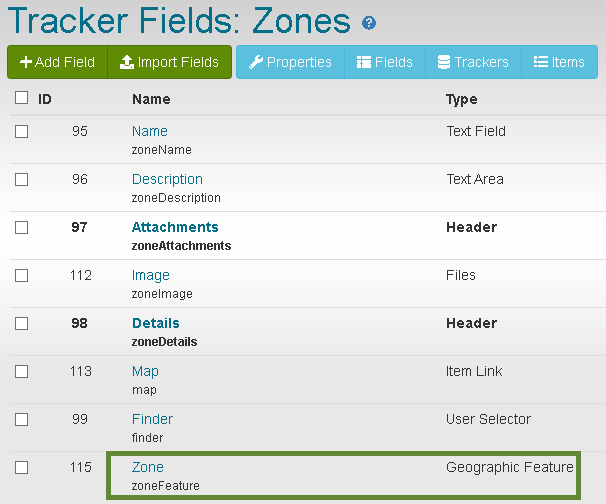Open the Description field link
The width and height of the screenshot is (606, 504).
point(167,179)
